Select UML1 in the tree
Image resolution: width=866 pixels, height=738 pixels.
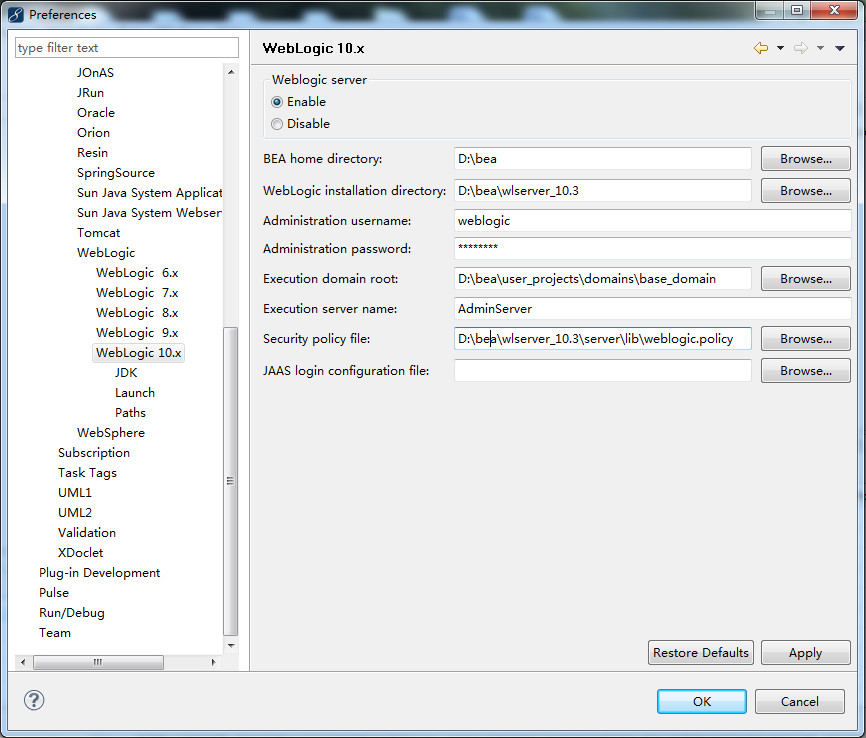click(x=75, y=493)
